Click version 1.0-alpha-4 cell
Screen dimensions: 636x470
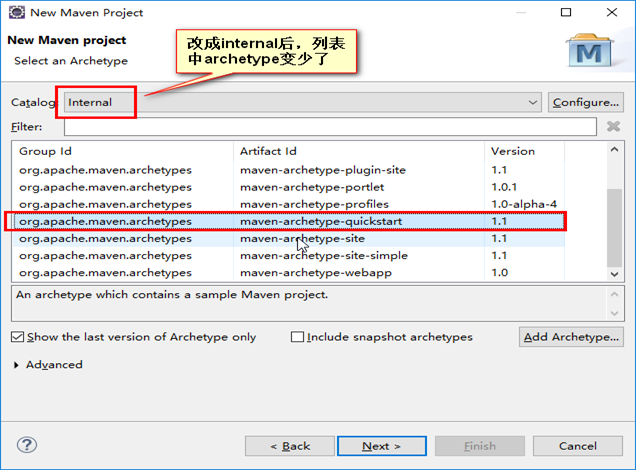click(x=524, y=204)
